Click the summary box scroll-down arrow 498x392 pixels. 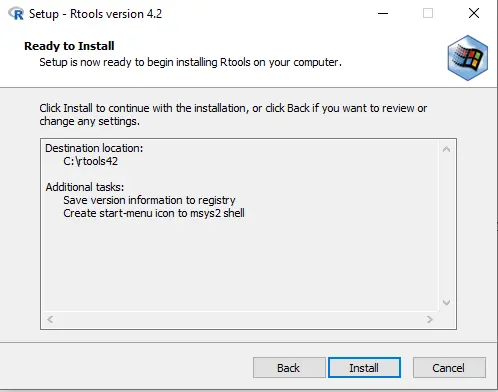tap(447, 303)
